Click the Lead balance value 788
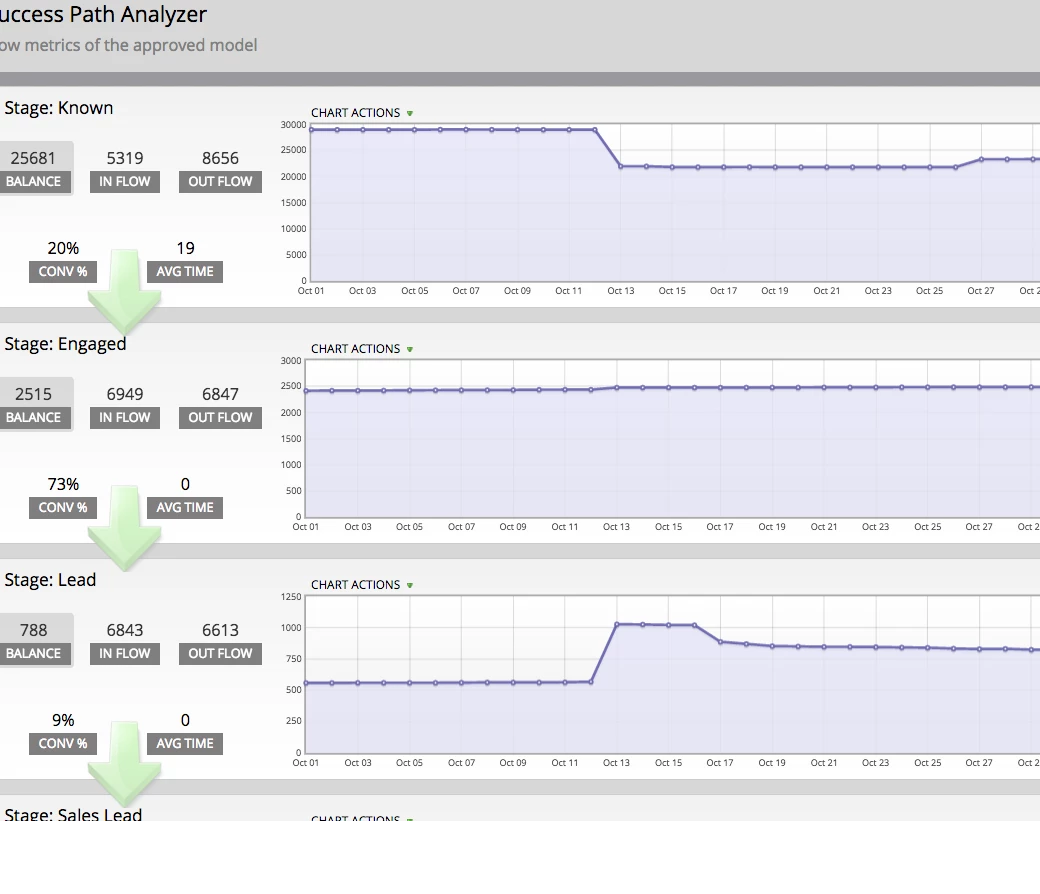The image size is (1040, 894). [x=33, y=631]
